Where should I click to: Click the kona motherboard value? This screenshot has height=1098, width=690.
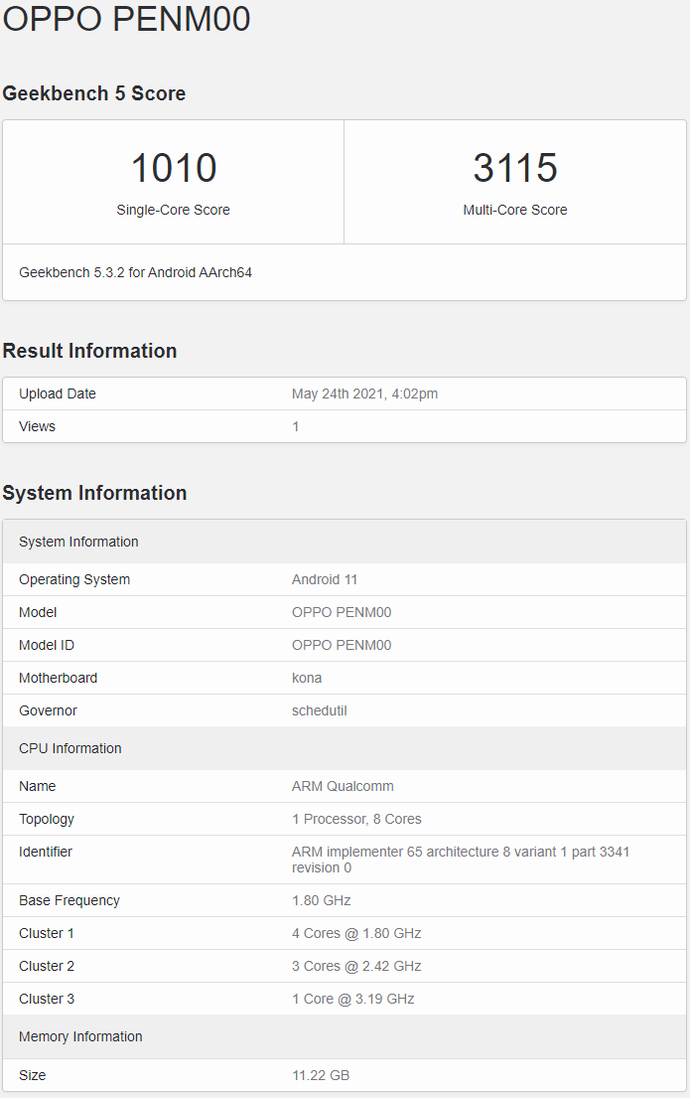point(307,678)
